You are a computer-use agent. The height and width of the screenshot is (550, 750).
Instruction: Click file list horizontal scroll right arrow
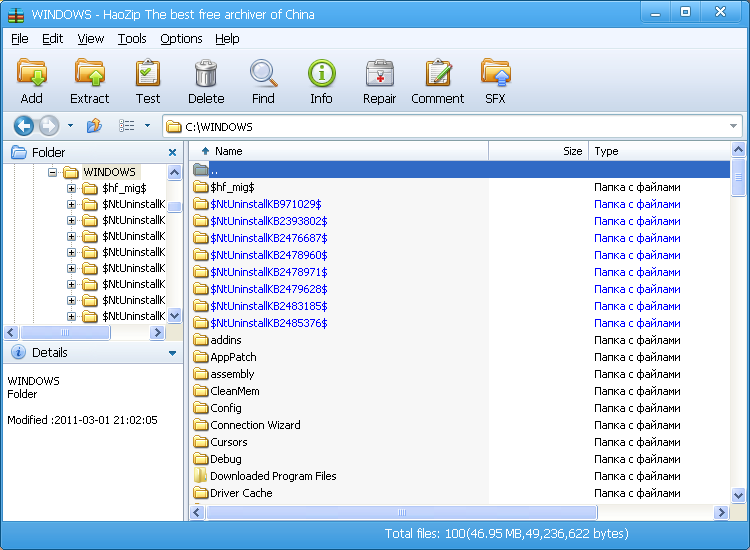coord(721,513)
